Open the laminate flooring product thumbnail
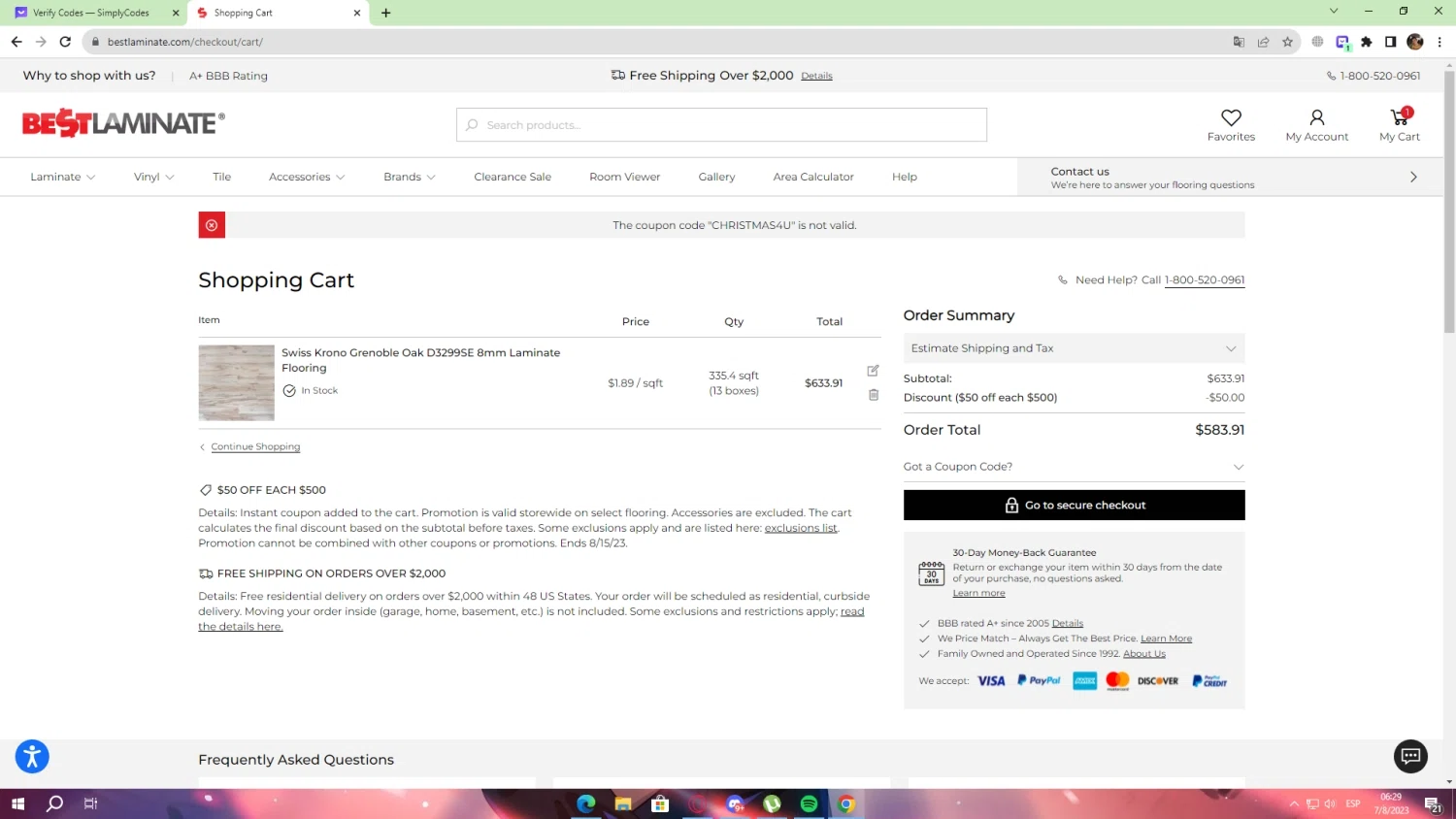 click(x=236, y=382)
